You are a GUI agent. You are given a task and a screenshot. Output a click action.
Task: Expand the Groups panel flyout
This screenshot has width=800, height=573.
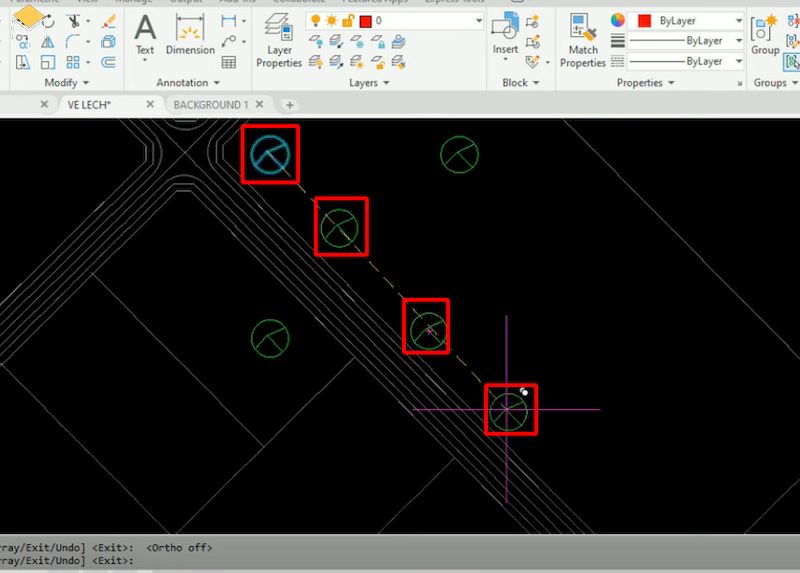[x=776, y=82]
